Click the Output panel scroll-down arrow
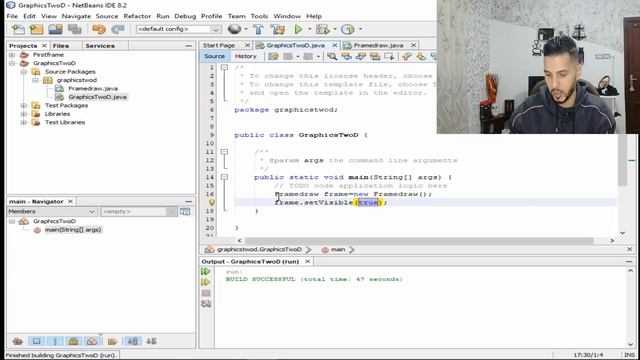Image resolution: width=640 pixels, height=360 pixels. [x=630, y=344]
